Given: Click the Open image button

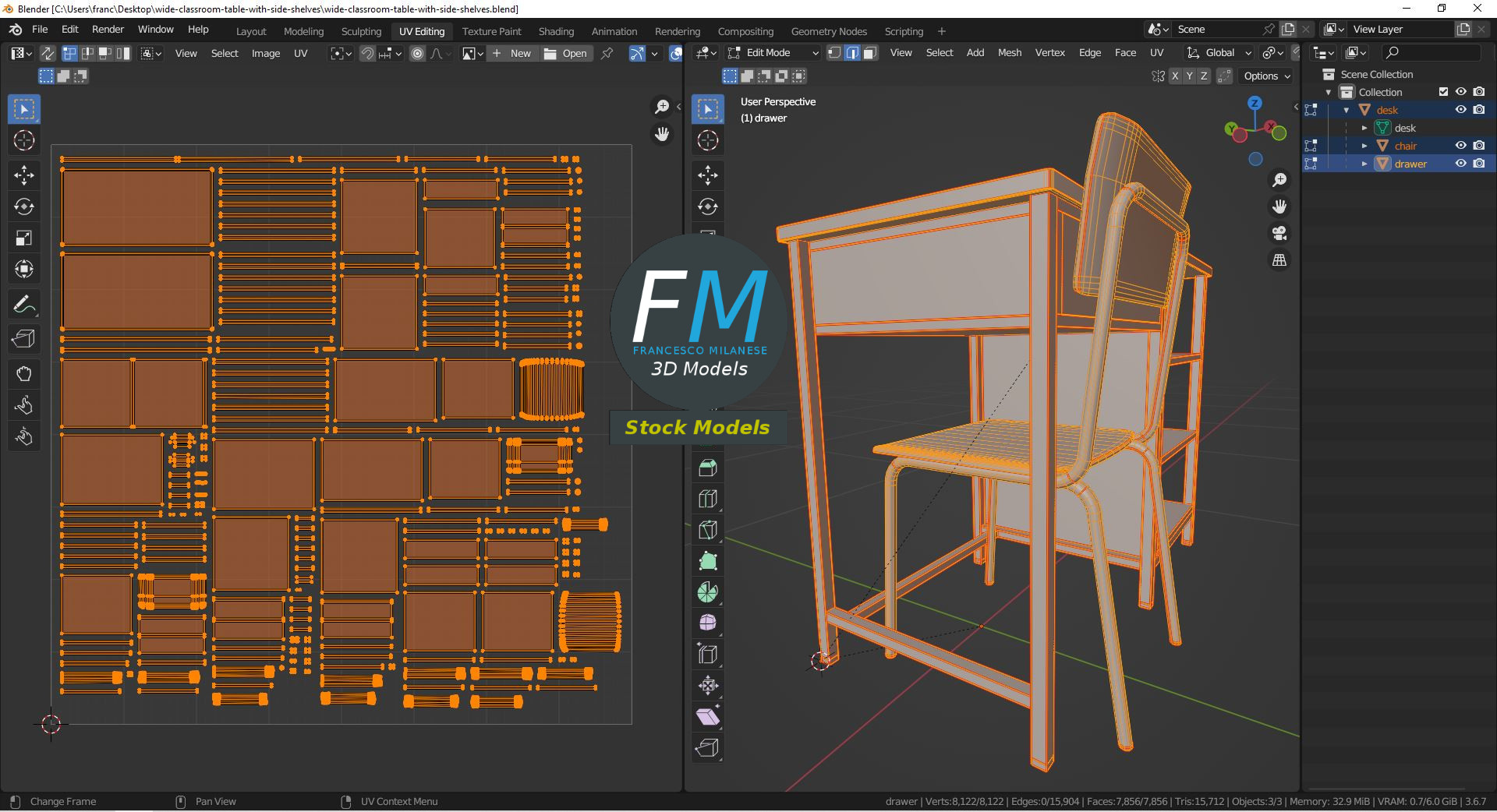Looking at the screenshot, I should tap(566, 53).
